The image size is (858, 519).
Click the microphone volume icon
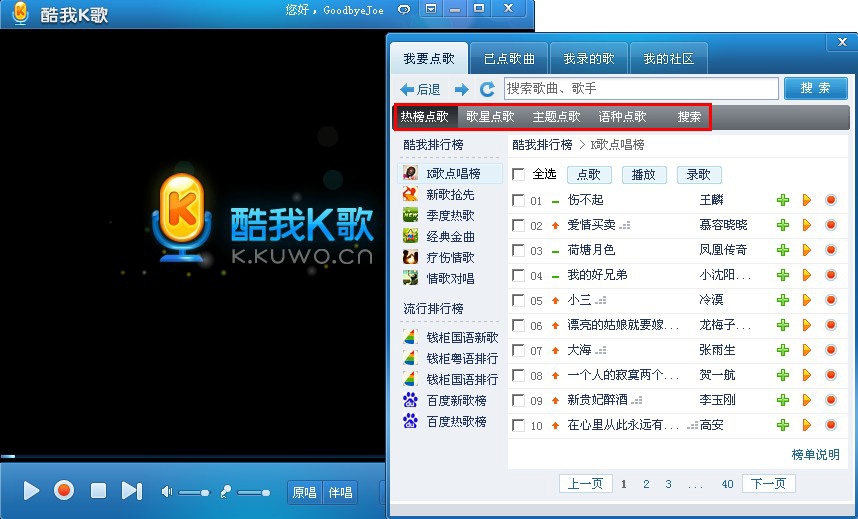click(x=225, y=492)
